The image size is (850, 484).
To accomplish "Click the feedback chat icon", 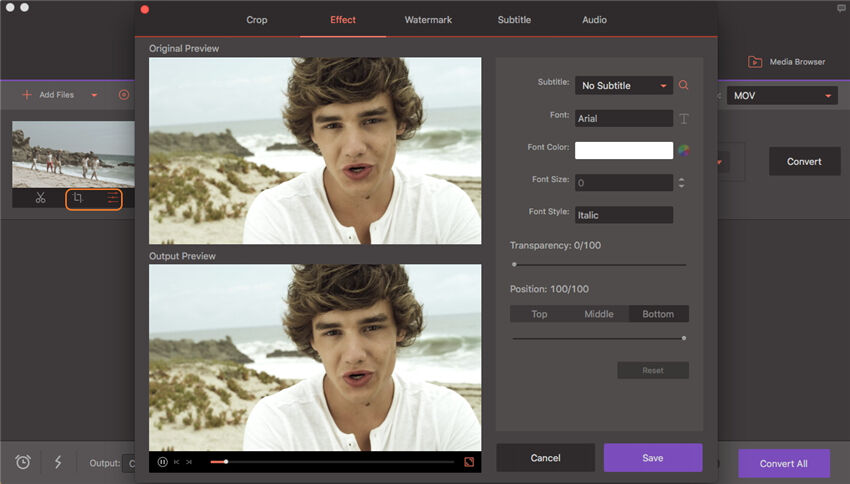I will tap(841, 9).
